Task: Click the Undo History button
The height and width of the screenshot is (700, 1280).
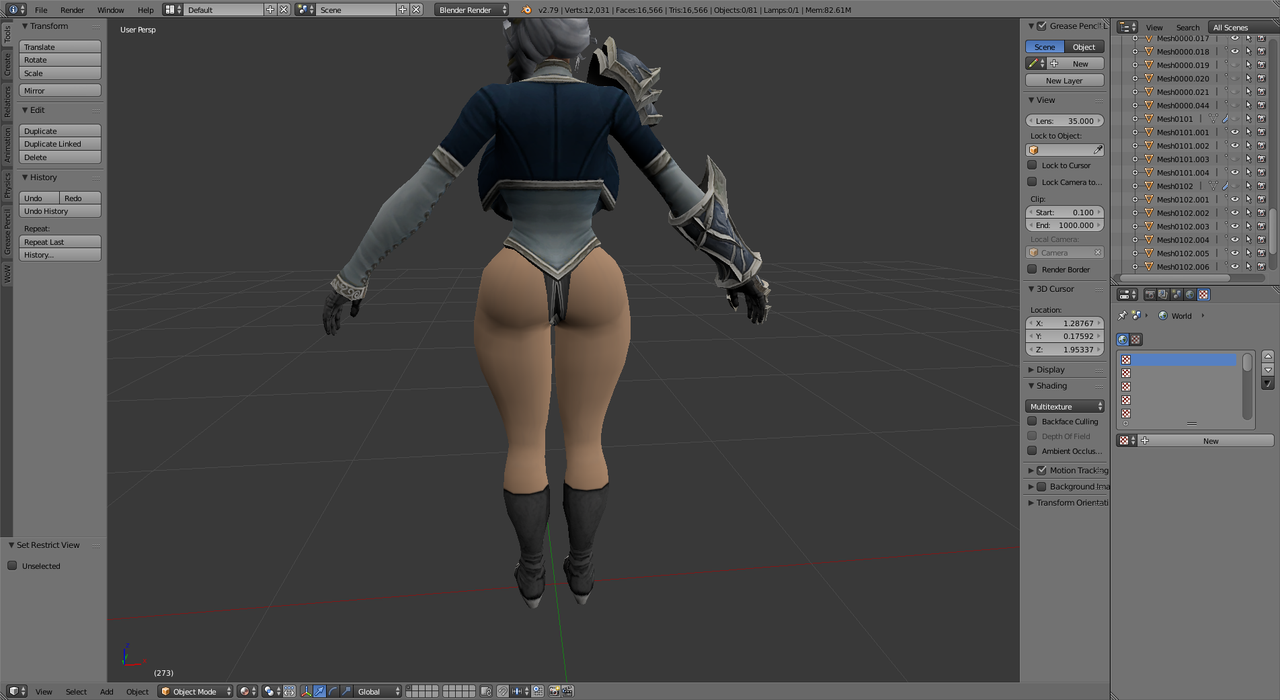Action: (x=60, y=211)
